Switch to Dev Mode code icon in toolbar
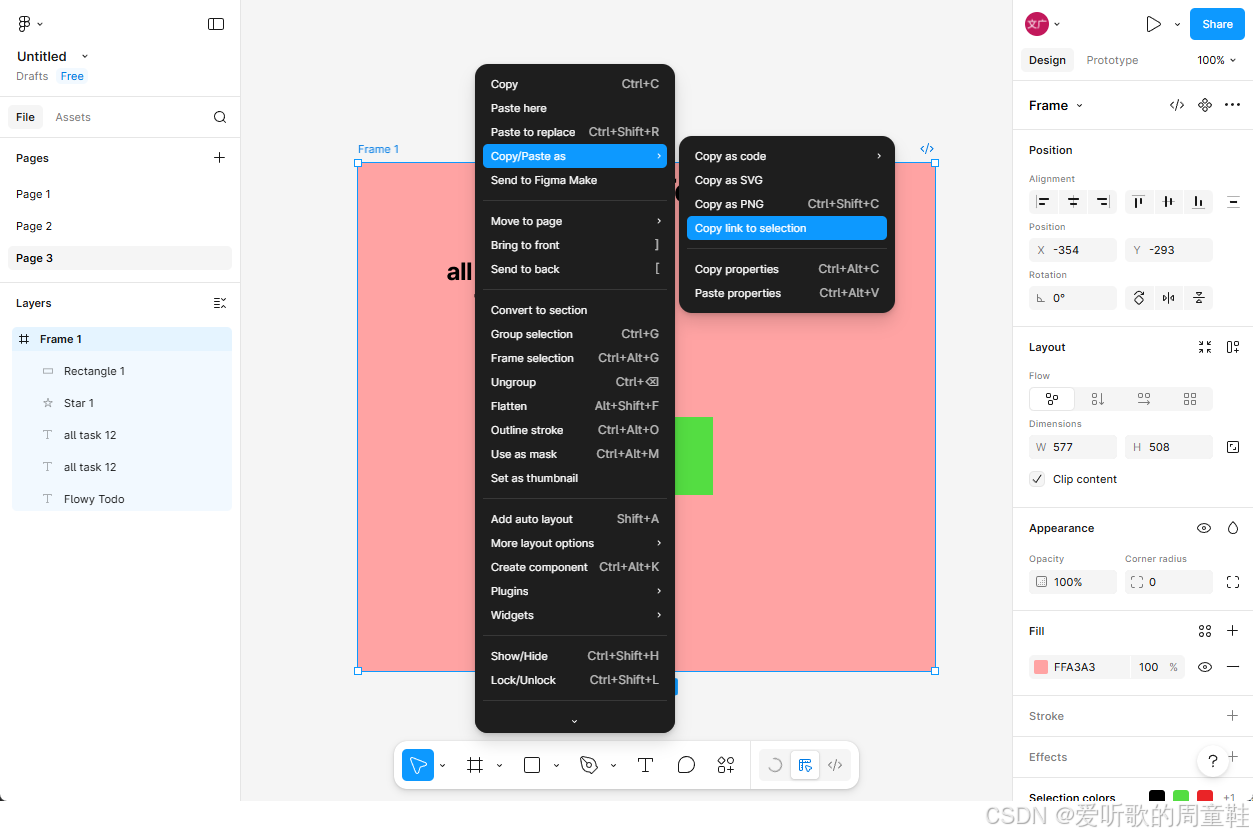The image size is (1253, 837). 835,765
